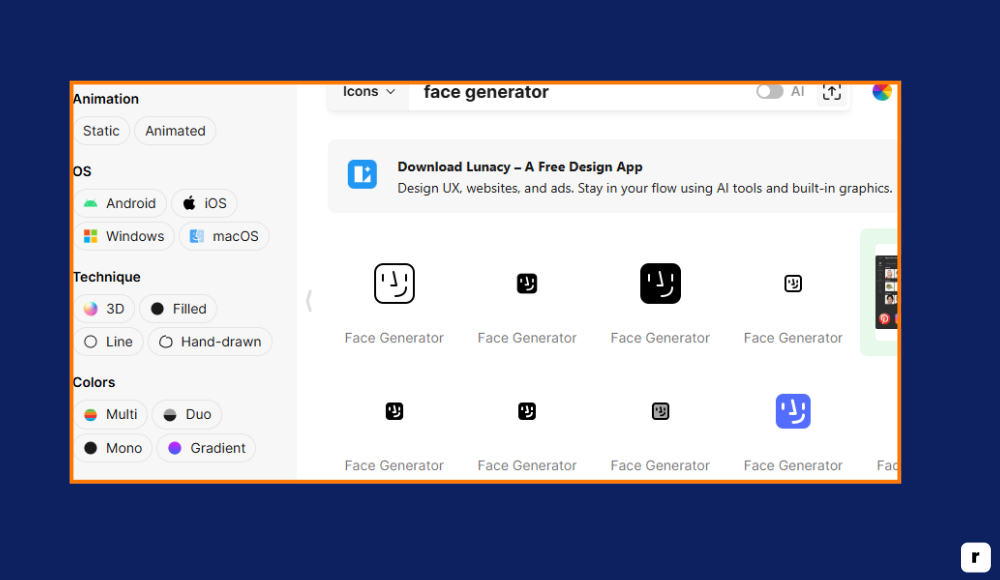
Task: Select the iOS filter chip
Action: pyautogui.click(x=205, y=203)
